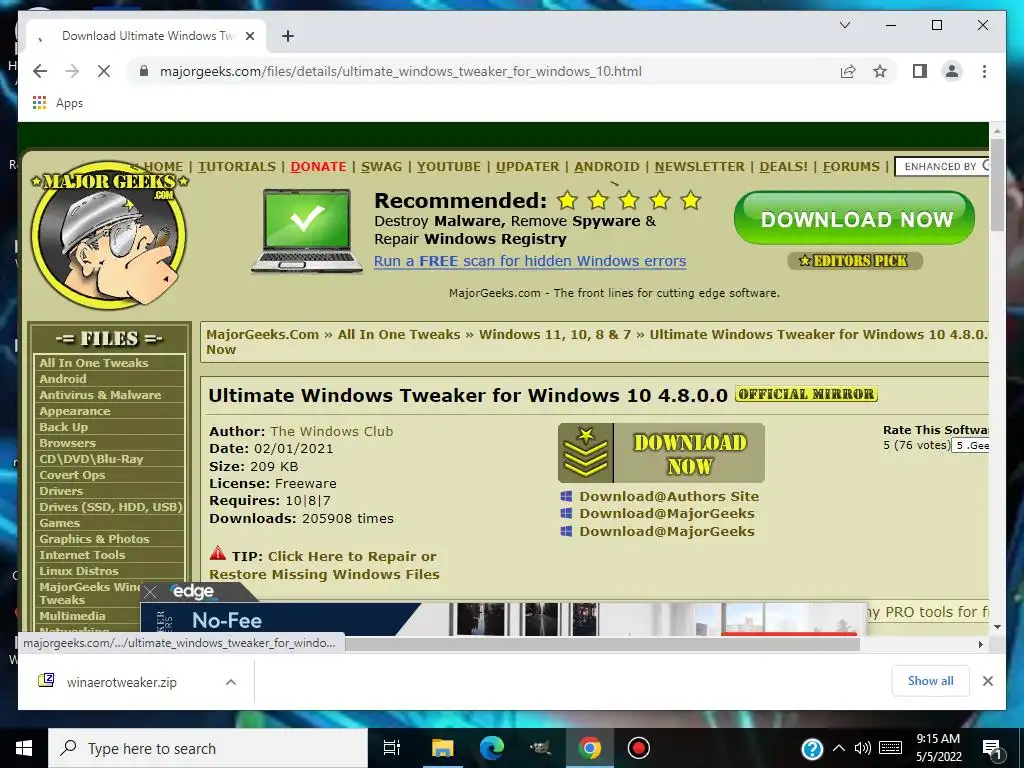Open Apps from the bookmarks bar
Screen dimensions: 1024x768
(x=58, y=103)
